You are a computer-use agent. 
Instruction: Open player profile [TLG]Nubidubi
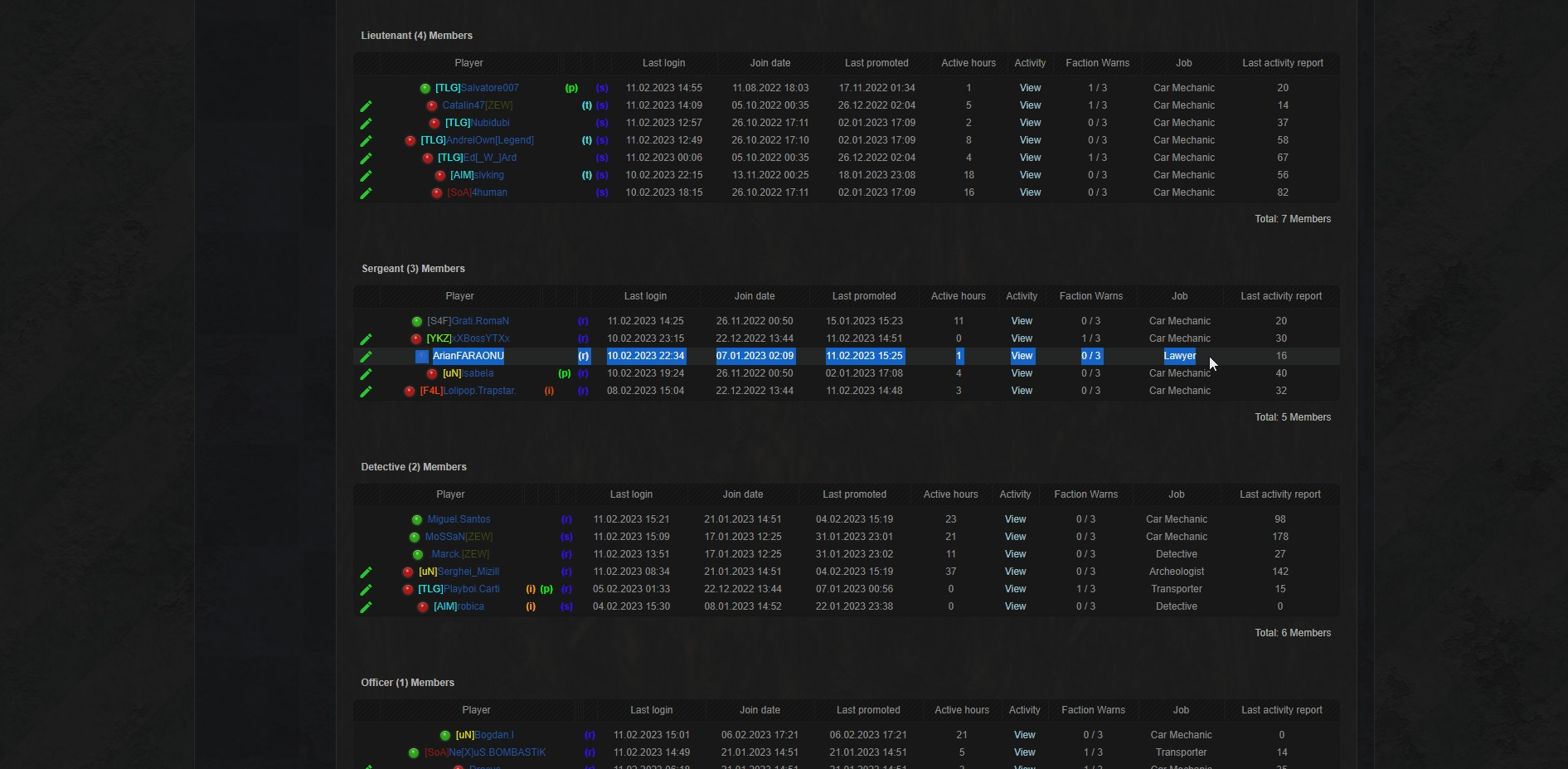coord(478,123)
